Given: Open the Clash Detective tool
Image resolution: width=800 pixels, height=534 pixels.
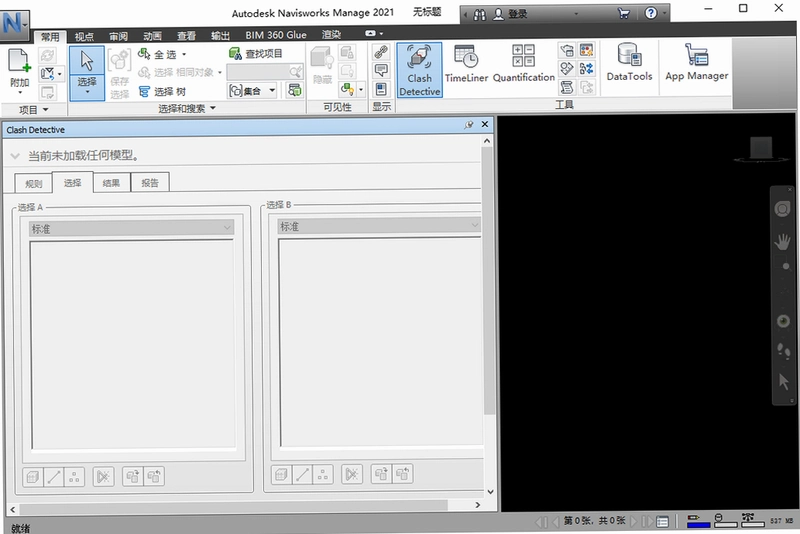Looking at the screenshot, I should [x=419, y=70].
